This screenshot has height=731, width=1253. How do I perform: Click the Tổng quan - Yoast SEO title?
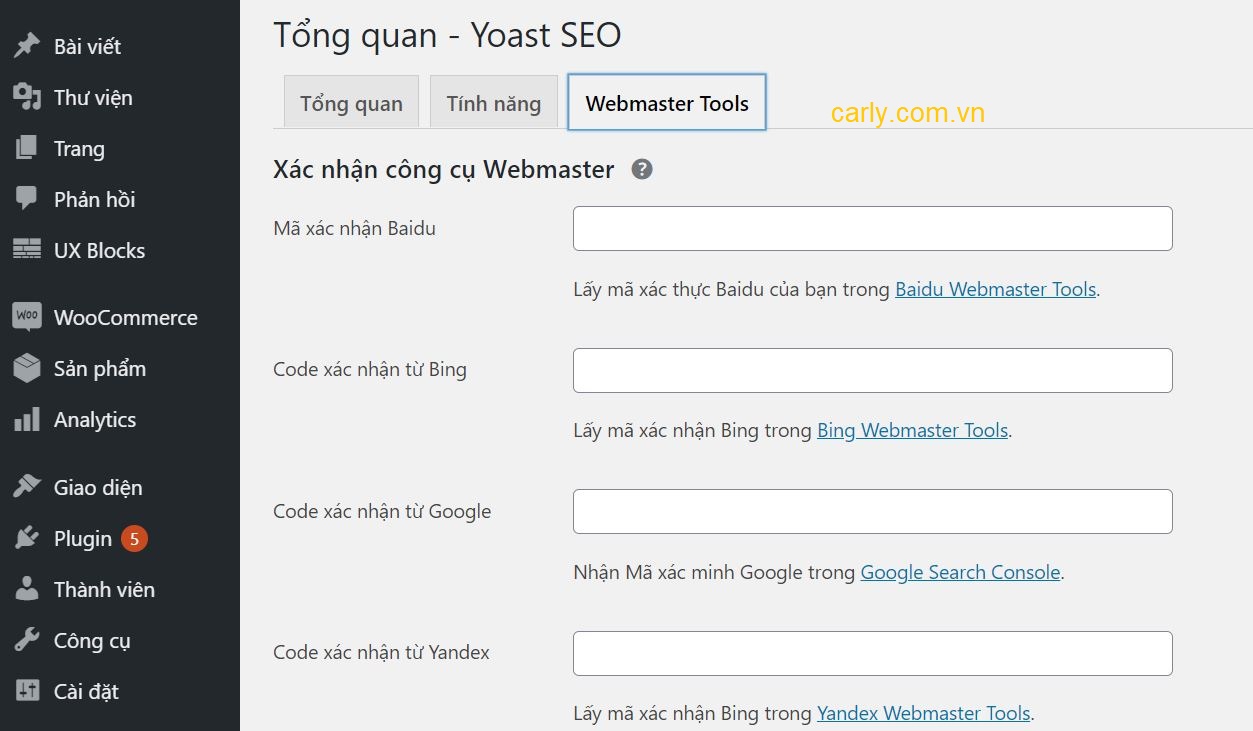click(x=447, y=35)
